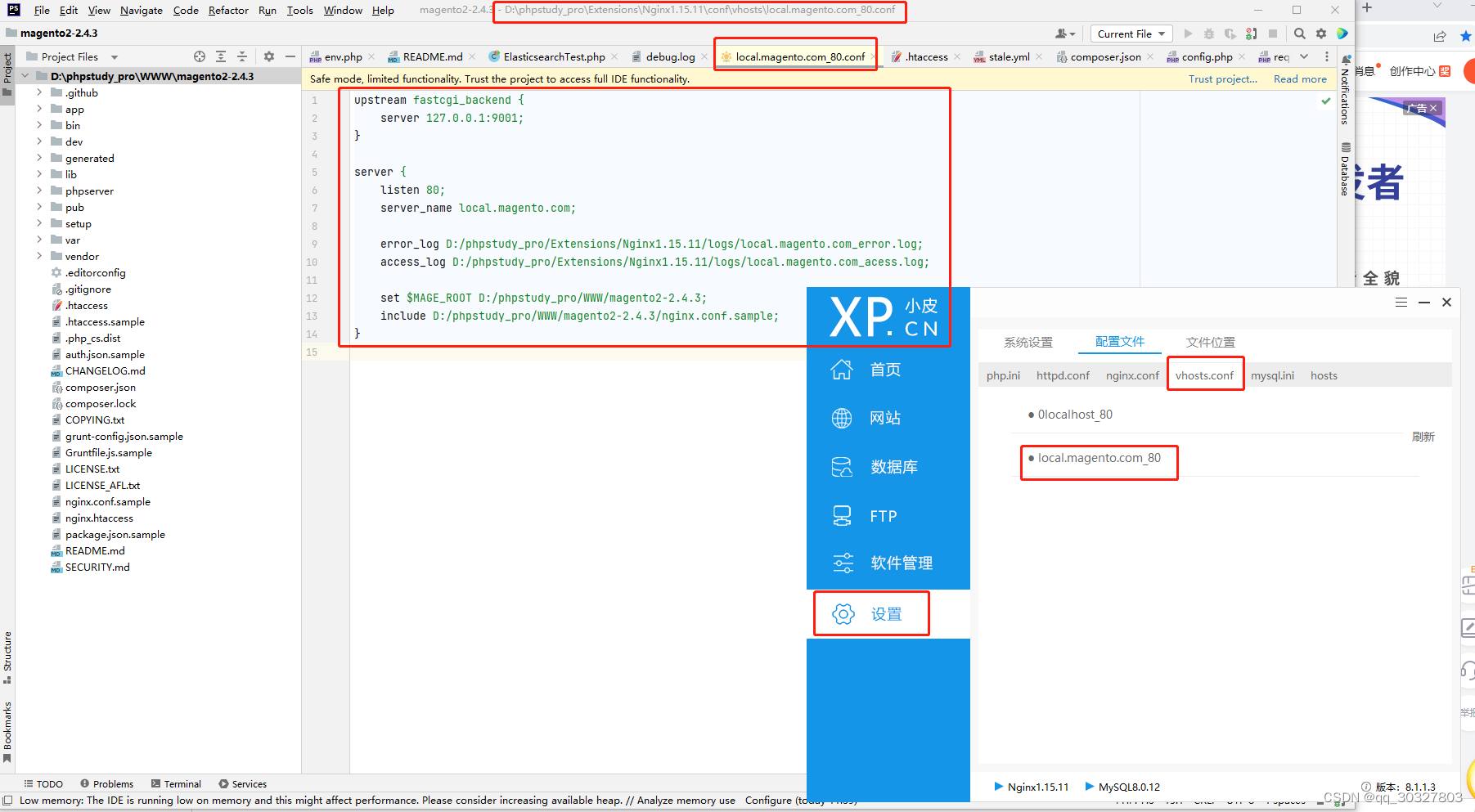Click the Debug bug icon in toolbar
The width and height of the screenshot is (1475, 812).
pos(1209,34)
